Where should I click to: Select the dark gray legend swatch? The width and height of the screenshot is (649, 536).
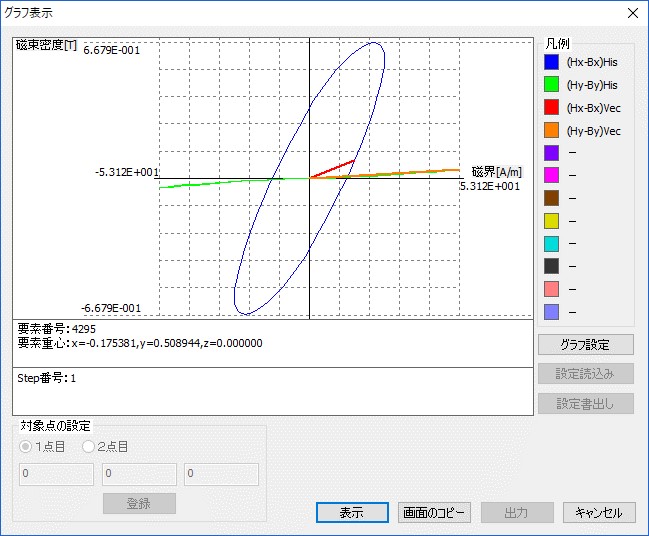pos(551,267)
